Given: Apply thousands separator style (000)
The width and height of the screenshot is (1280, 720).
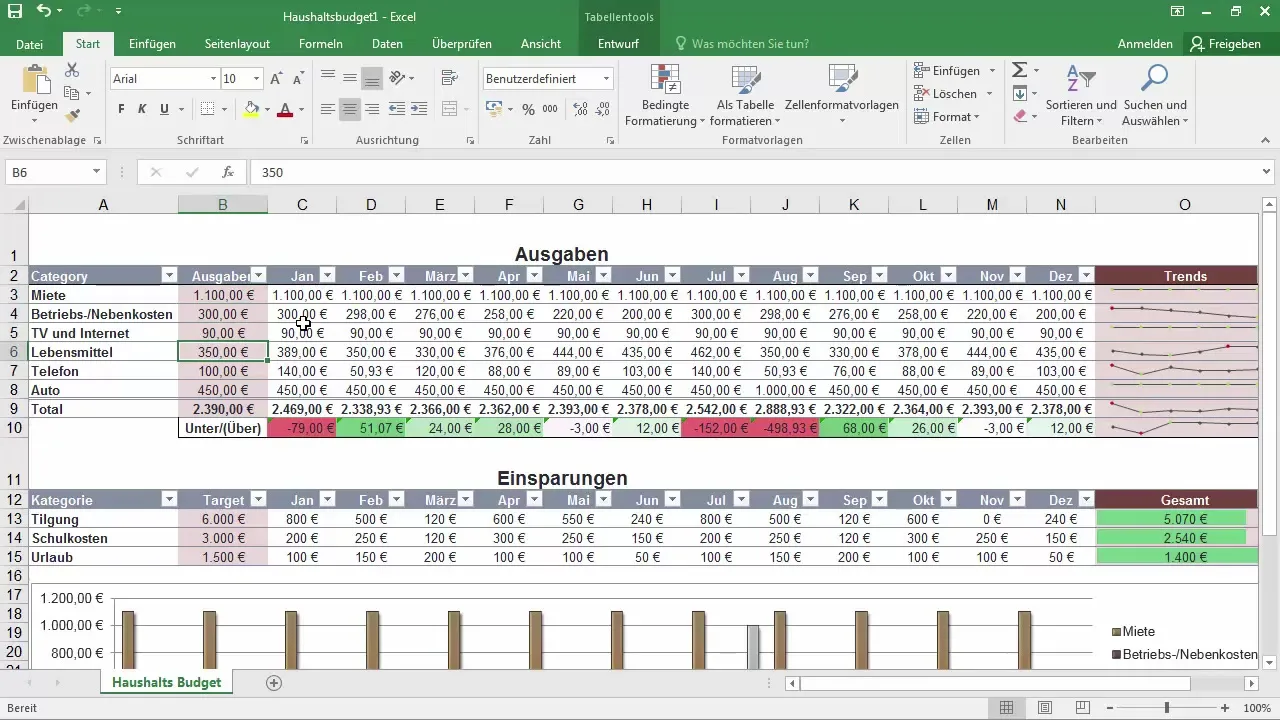Looking at the screenshot, I should pyautogui.click(x=550, y=109).
